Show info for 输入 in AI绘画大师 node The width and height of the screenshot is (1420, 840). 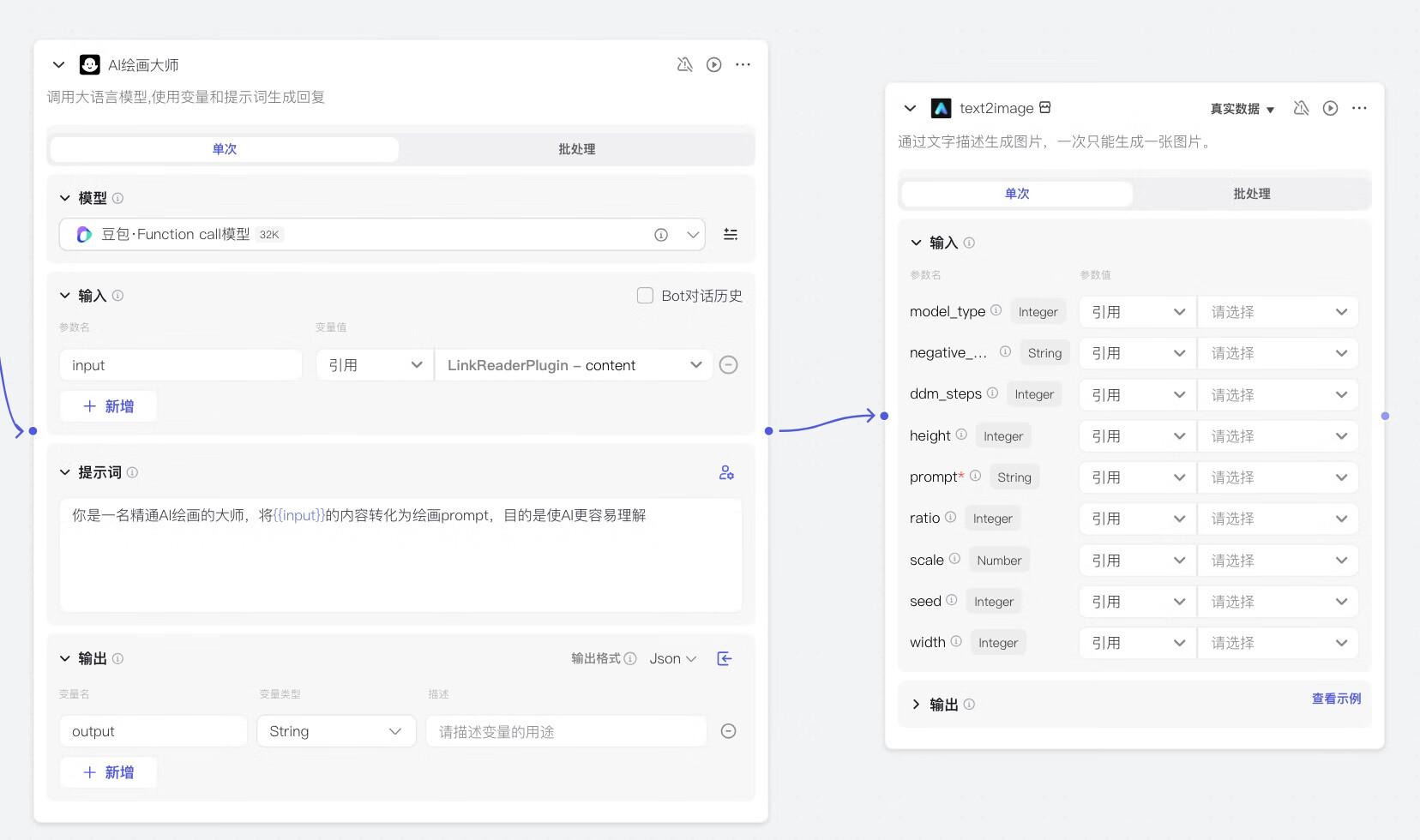click(x=118, y=296)
